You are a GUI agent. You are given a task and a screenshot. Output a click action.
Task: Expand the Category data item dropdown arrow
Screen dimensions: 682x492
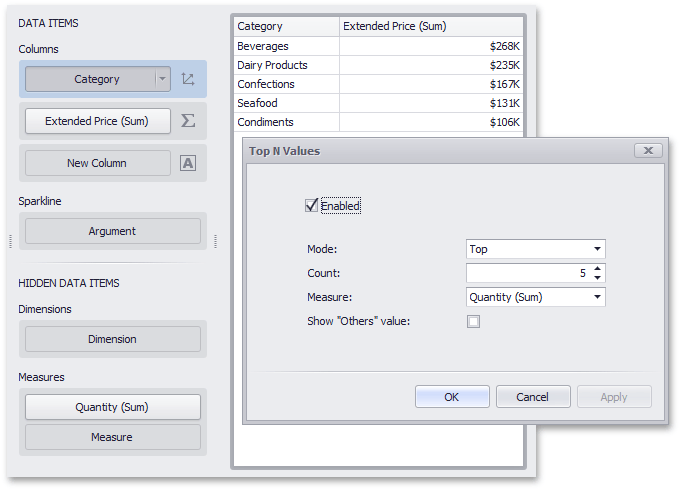click(162, 79)
